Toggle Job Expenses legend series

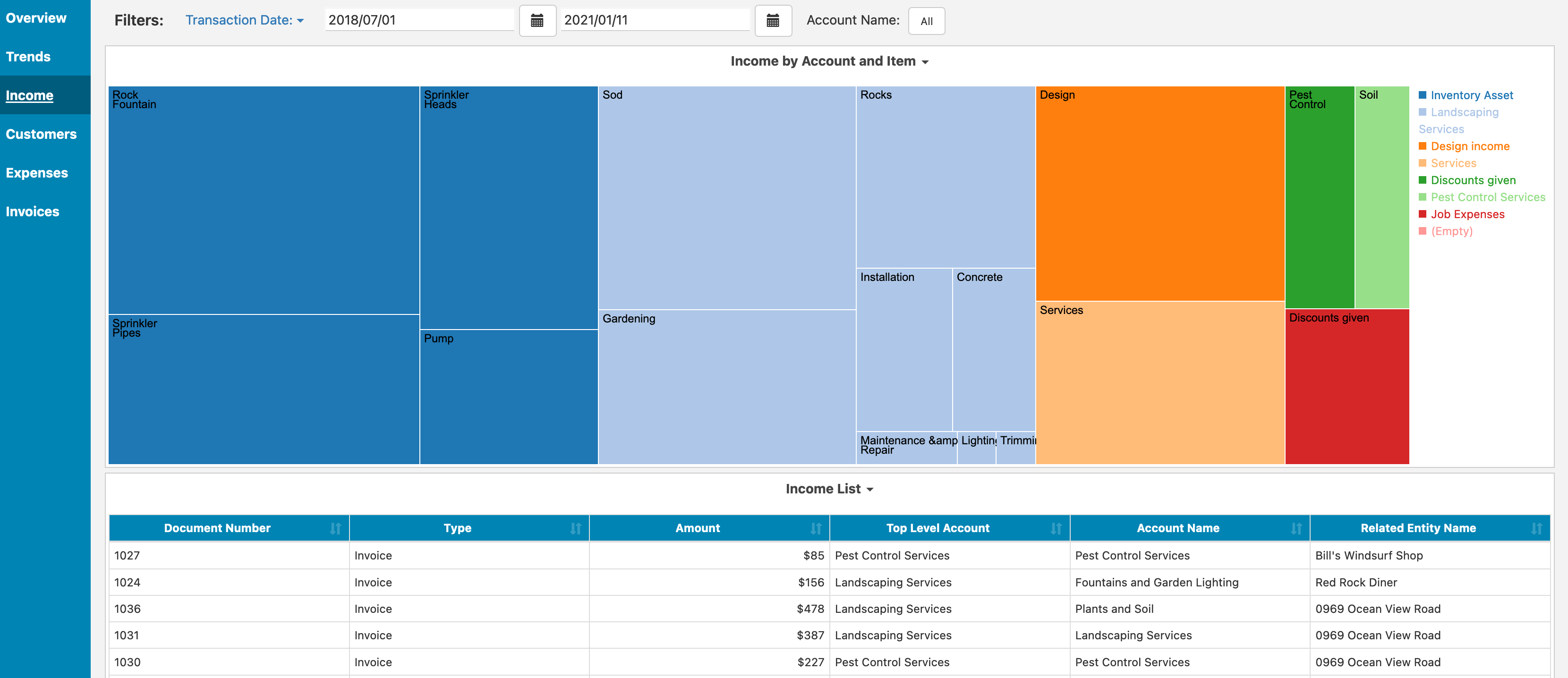click(x=1466, y=214)
